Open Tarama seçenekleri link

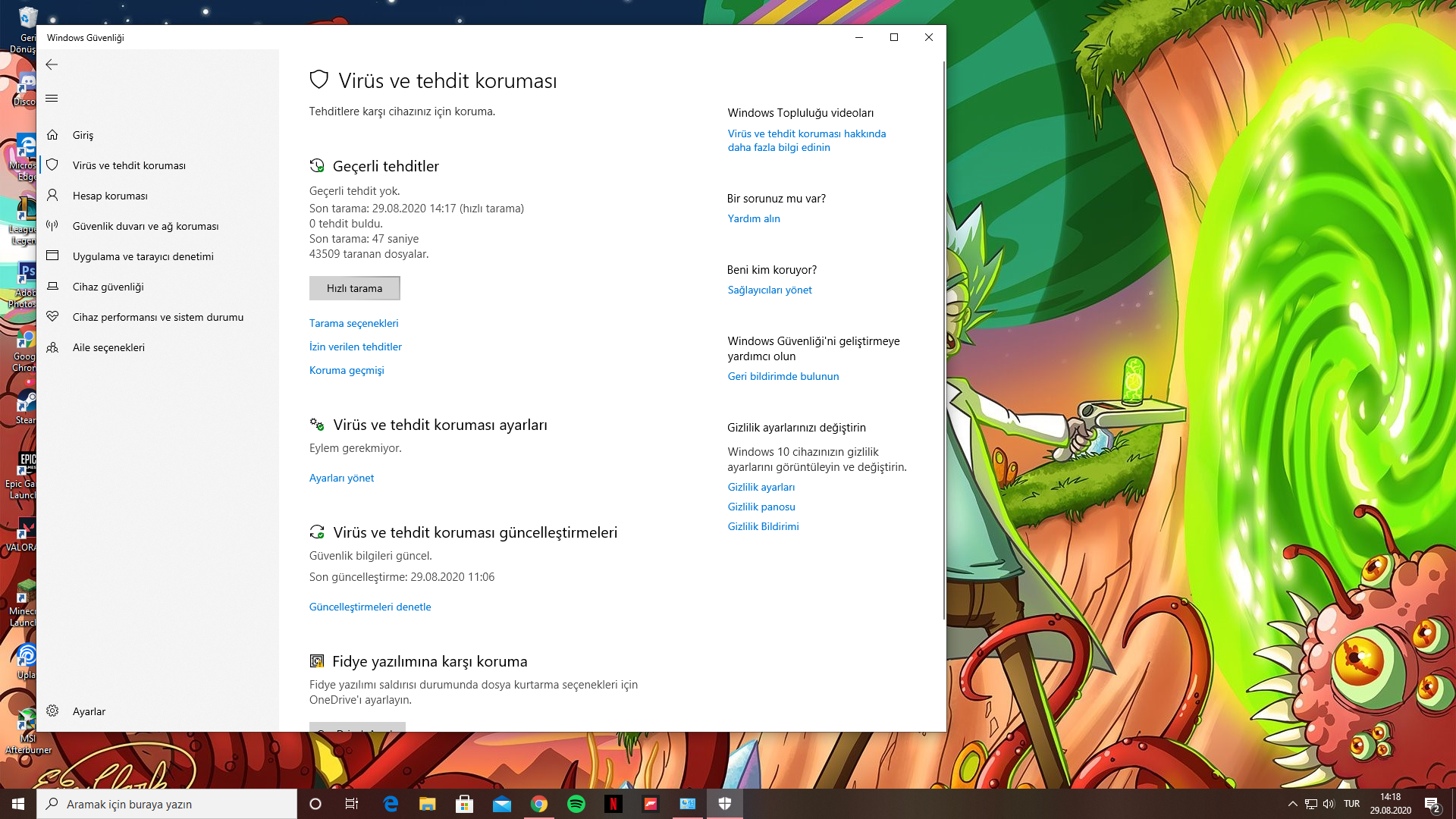[x=353, y=323]
